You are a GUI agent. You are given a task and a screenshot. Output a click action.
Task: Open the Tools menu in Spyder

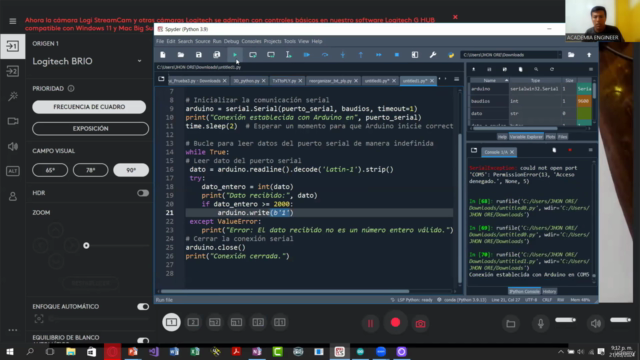[x=289, y=41]
